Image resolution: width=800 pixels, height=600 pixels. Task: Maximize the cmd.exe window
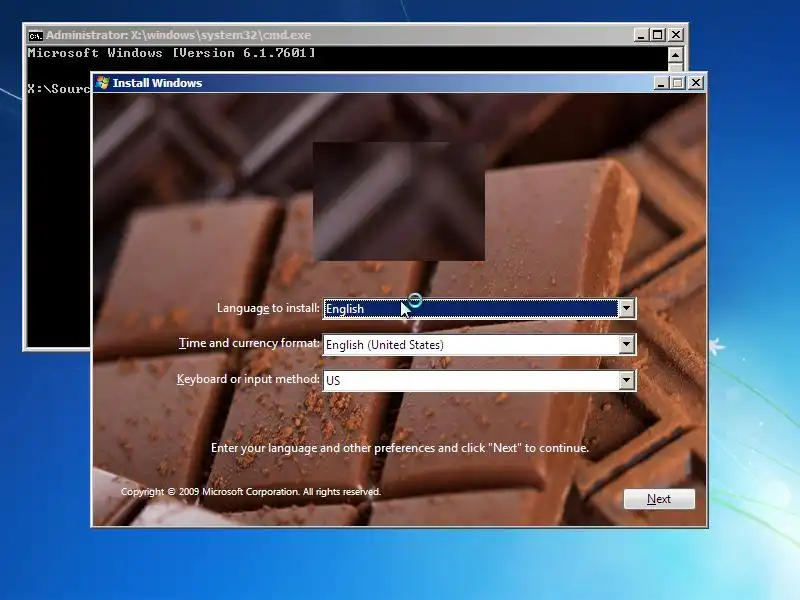point(658,35)
